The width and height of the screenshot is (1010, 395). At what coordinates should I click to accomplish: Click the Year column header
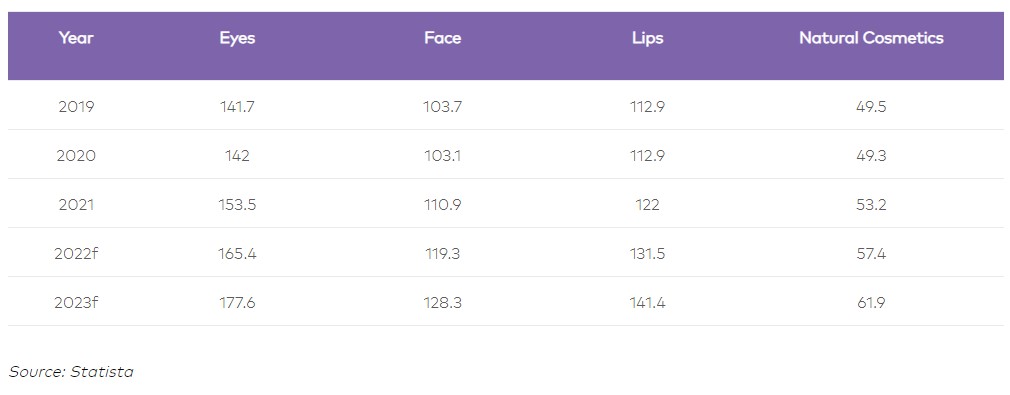(76, 38)
